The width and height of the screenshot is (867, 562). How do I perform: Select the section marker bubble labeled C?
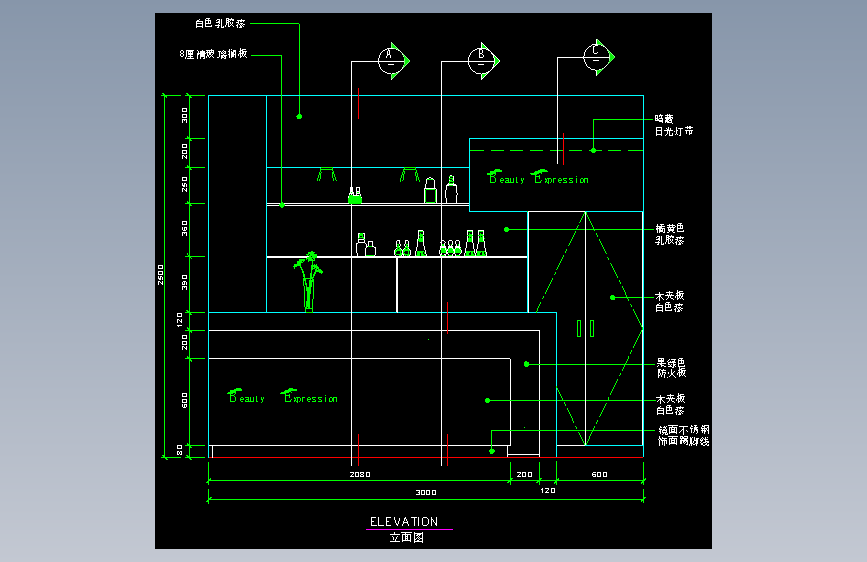click(x=599, y=57)
